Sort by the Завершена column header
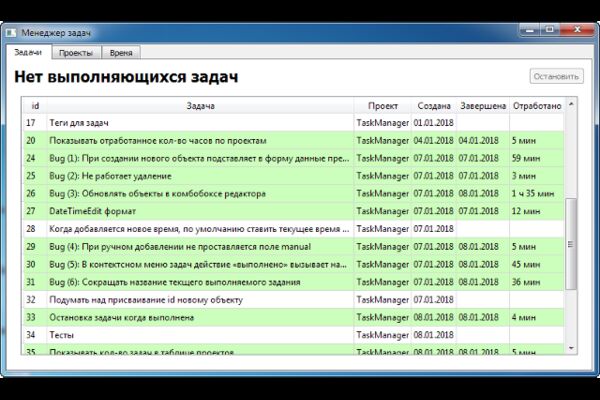The width and height of the screenshot is (600, 400). [x=483, y=106]
